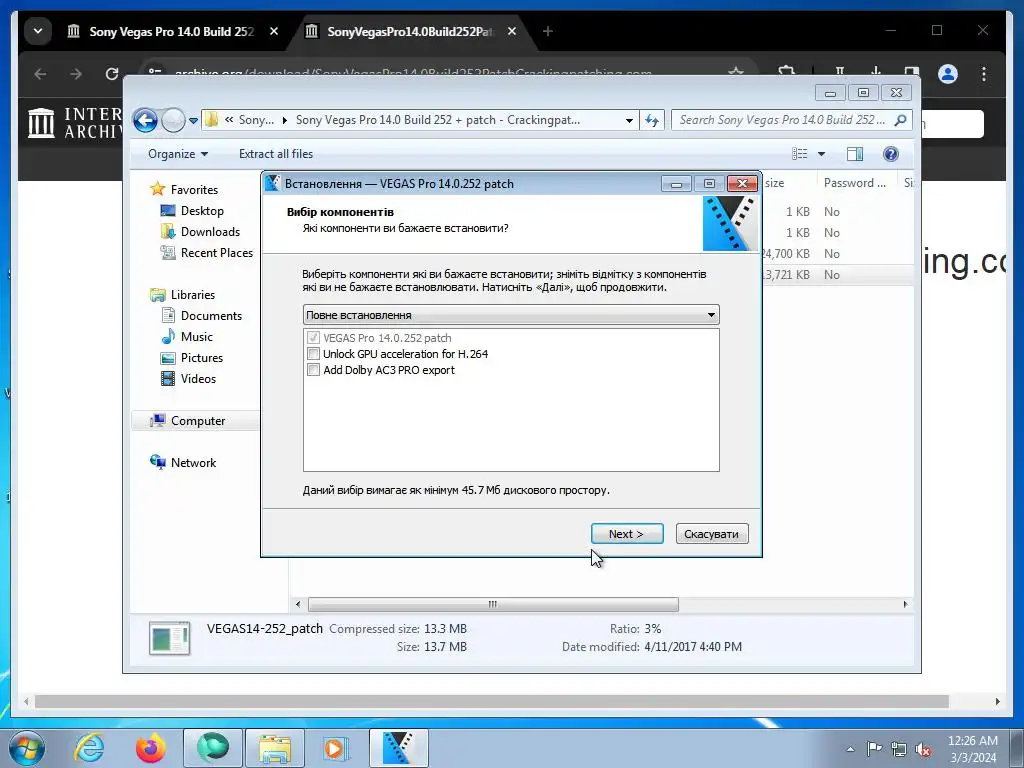Click Explorer horizontal scrollbar left arrow

(298, 604)
